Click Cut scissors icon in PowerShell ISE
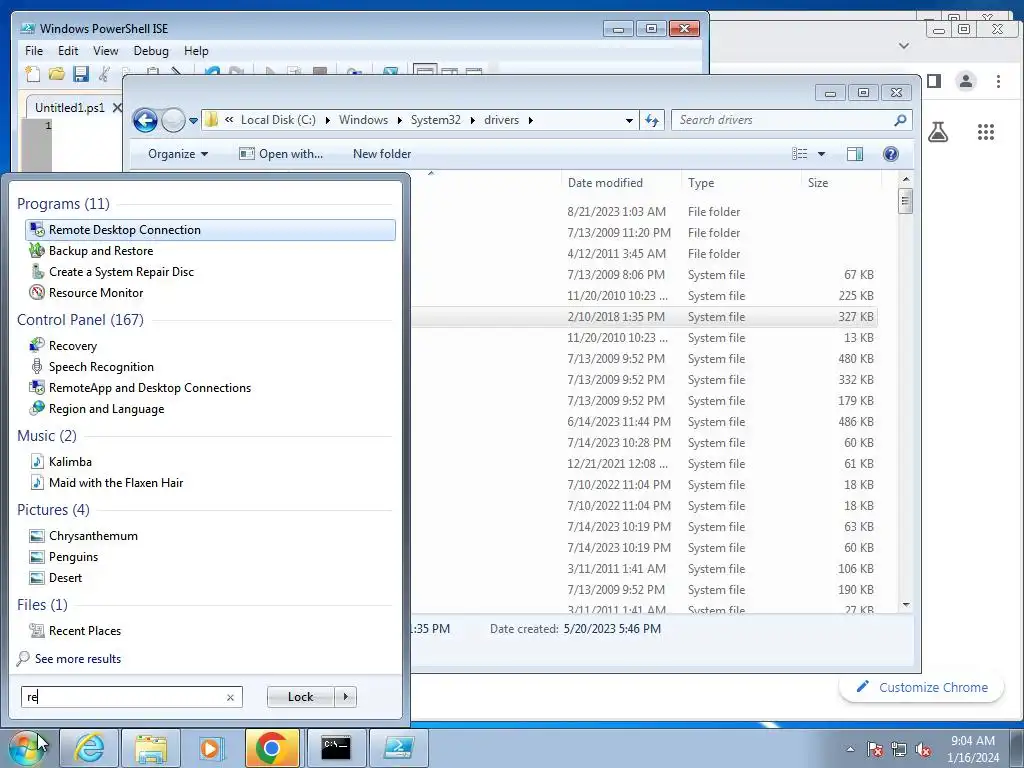The width and height of the screenshot is (1024, 768). tap(104, 73)
